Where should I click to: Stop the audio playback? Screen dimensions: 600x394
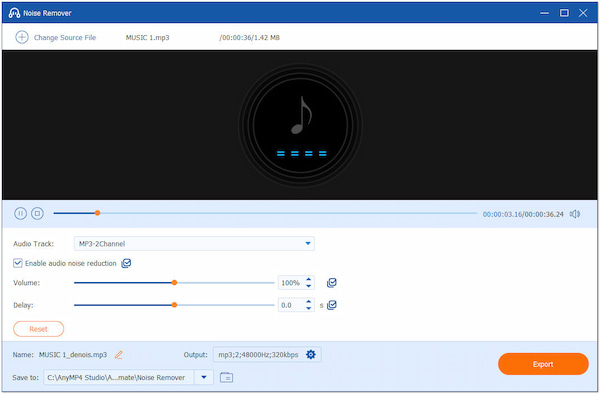37,213
